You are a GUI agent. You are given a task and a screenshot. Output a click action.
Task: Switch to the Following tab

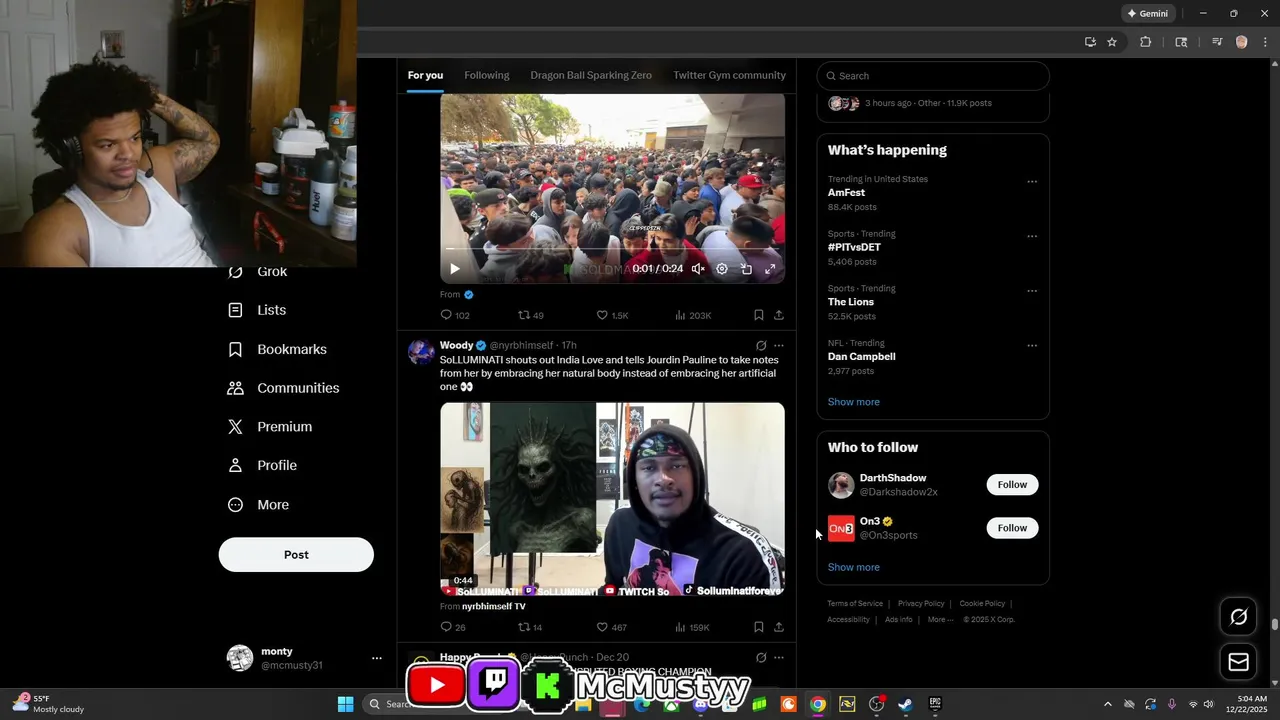click(487, 75)
